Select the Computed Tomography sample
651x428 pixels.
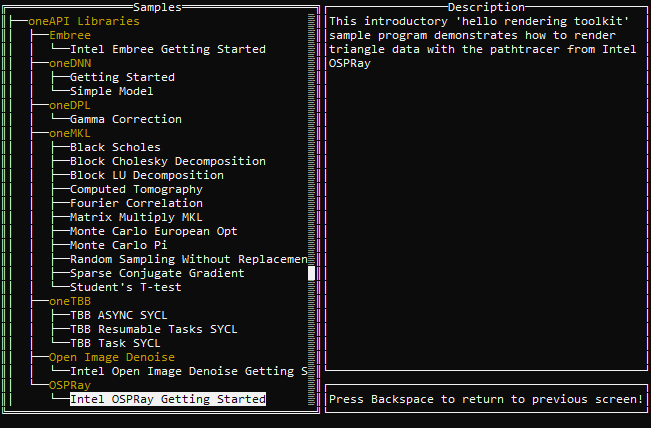click(x=136, y=189)
